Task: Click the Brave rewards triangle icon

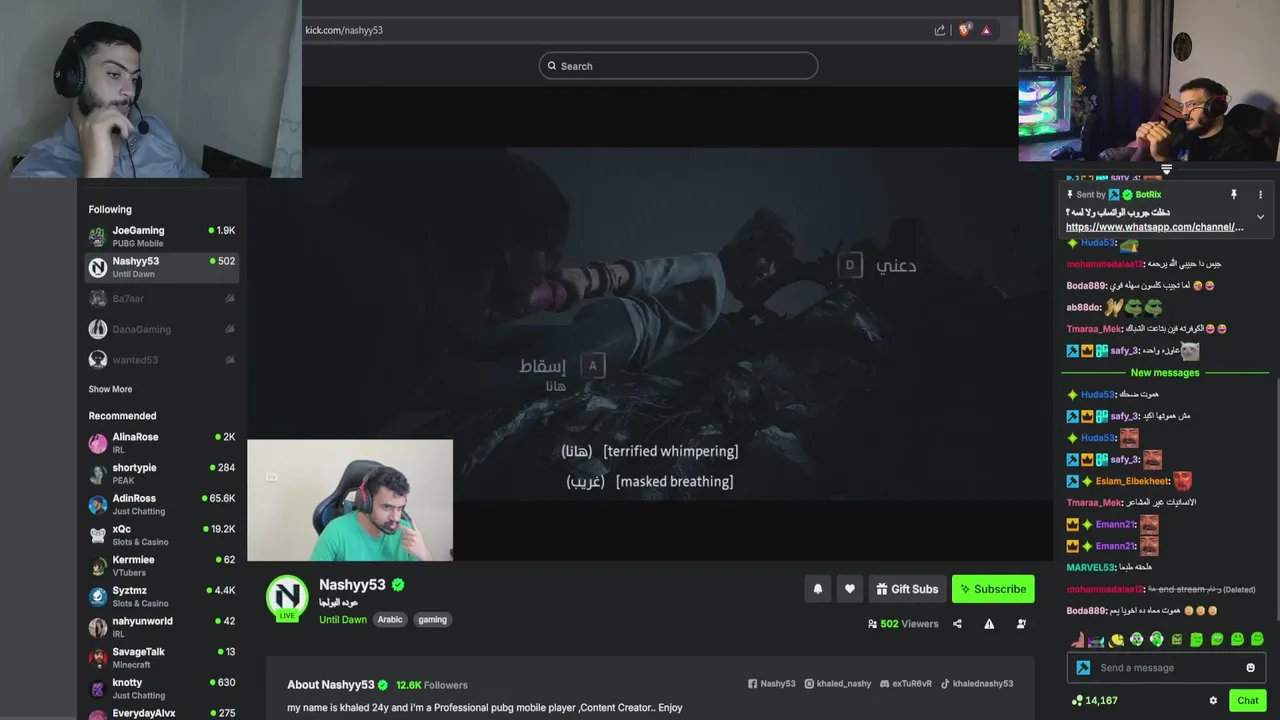Action: click(x=986, y=30)
